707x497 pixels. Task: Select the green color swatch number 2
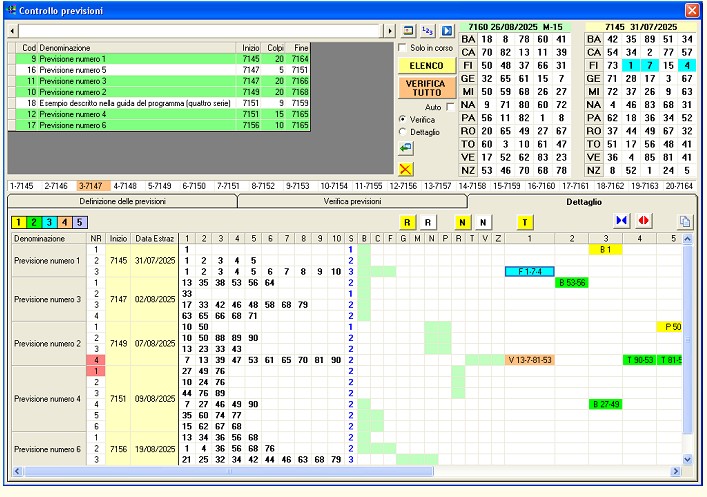pos(33,222)
